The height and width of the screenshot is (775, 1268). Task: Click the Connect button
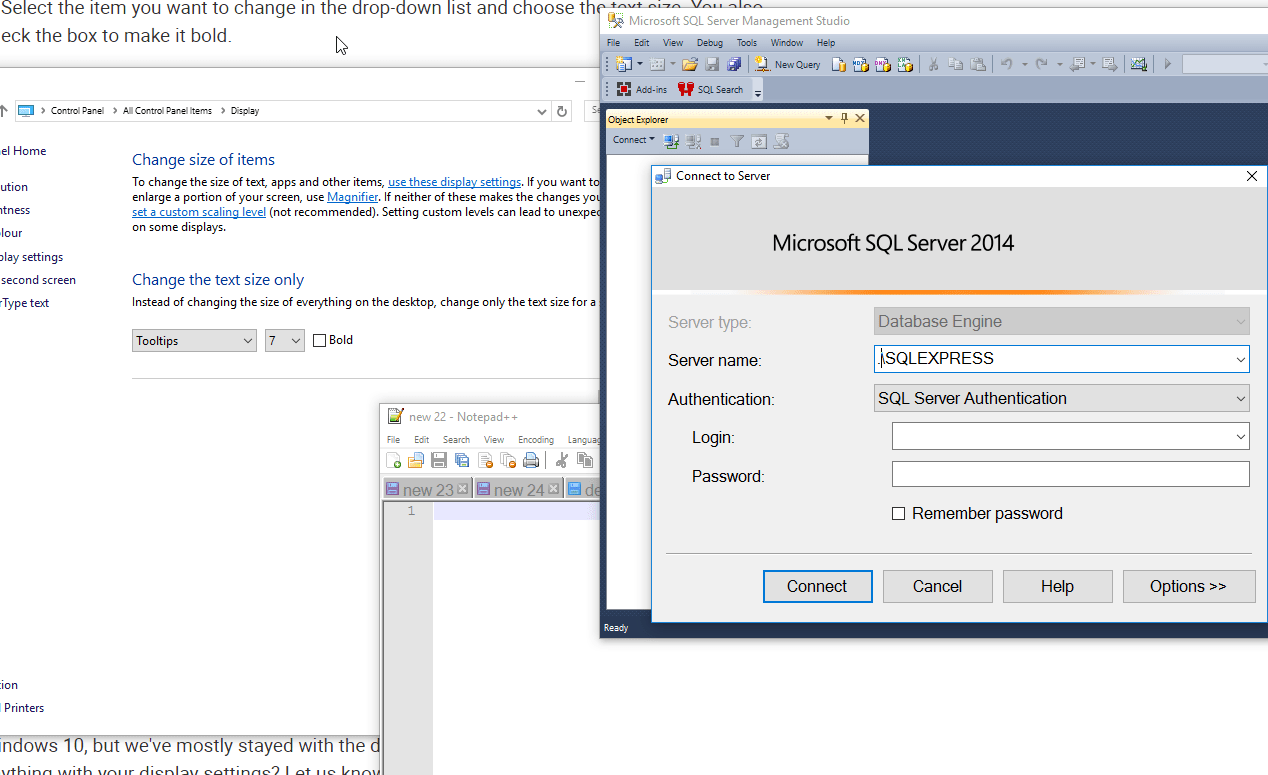pos(817,586)
